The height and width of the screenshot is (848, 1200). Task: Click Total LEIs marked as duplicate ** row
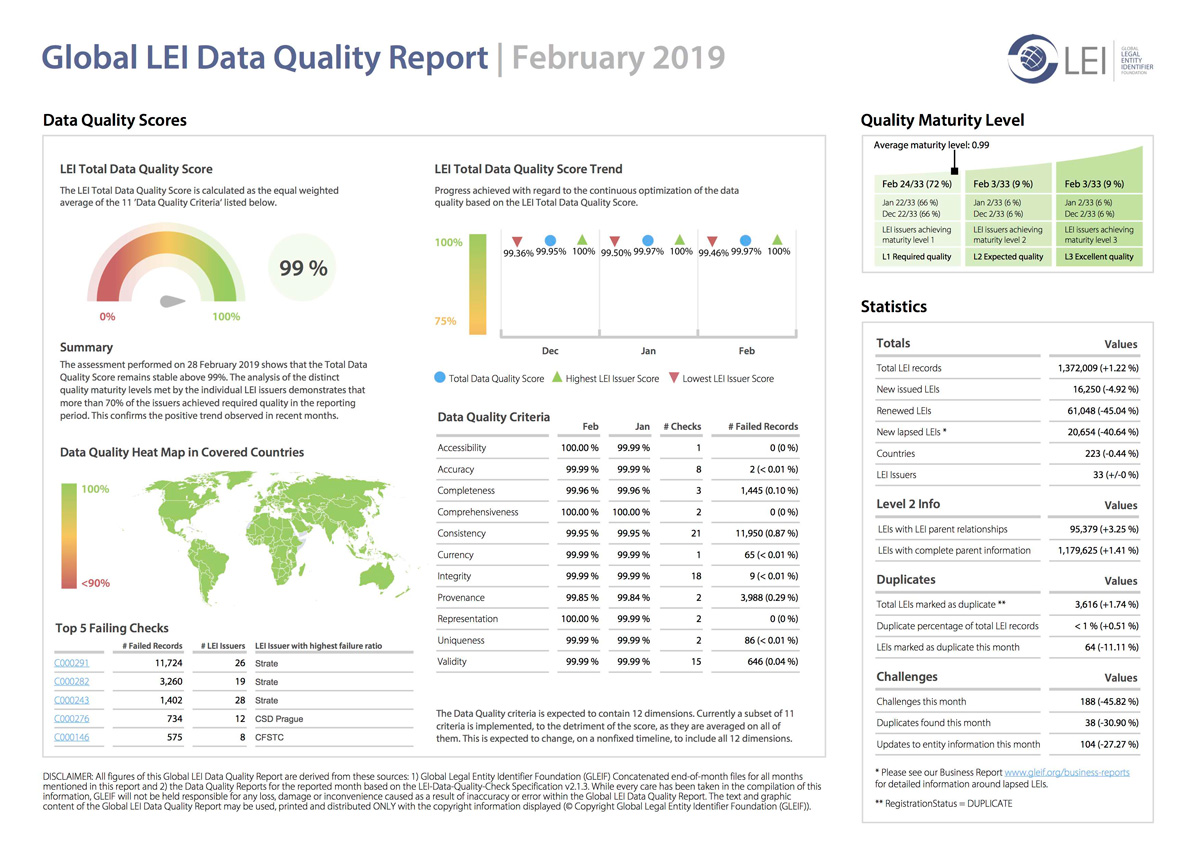pyautogui.click(x=1008, y=604)
